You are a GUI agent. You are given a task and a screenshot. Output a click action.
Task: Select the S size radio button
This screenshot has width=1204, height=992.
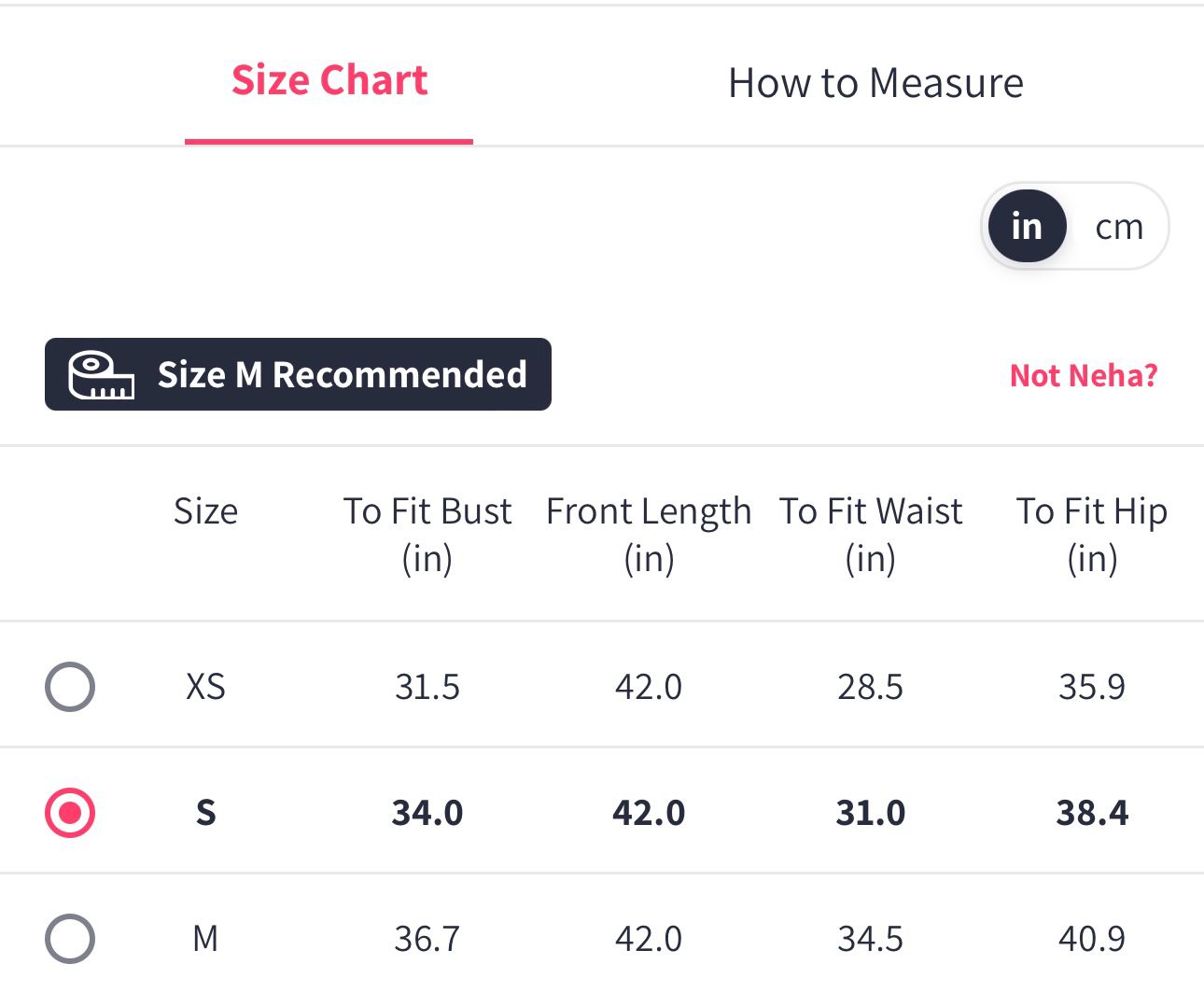click(70, 813)
